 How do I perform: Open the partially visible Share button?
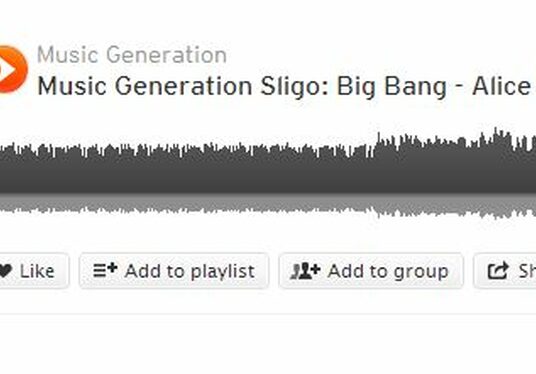505,271
